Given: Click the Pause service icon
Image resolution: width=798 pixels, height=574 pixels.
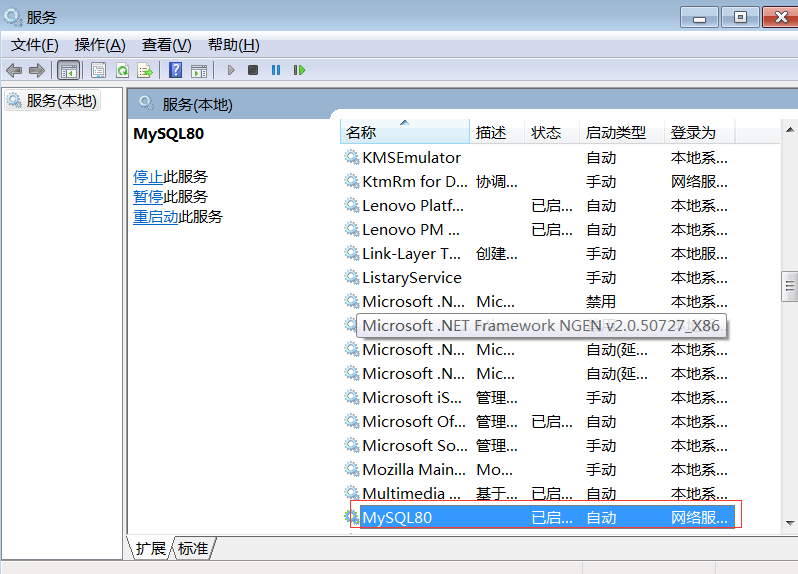Looking at the screenshot, I should coord(276,70).
